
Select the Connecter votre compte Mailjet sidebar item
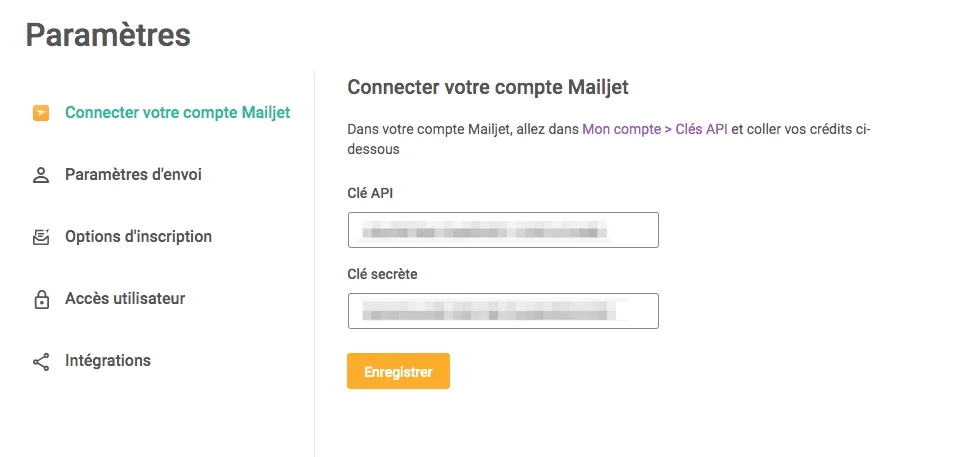tap(177, 112)
